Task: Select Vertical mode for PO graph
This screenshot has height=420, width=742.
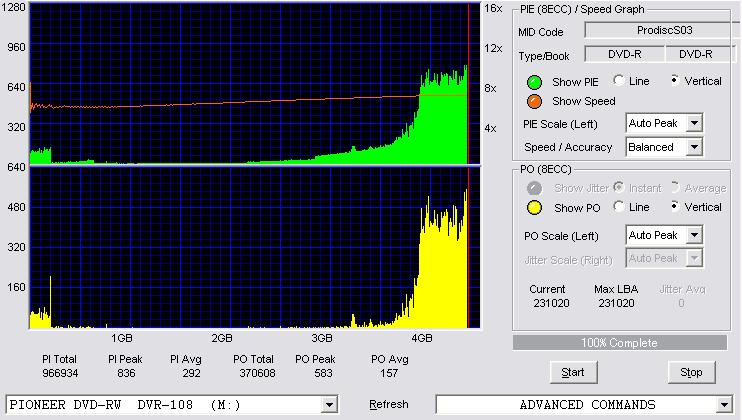Action: click(675, 206)
